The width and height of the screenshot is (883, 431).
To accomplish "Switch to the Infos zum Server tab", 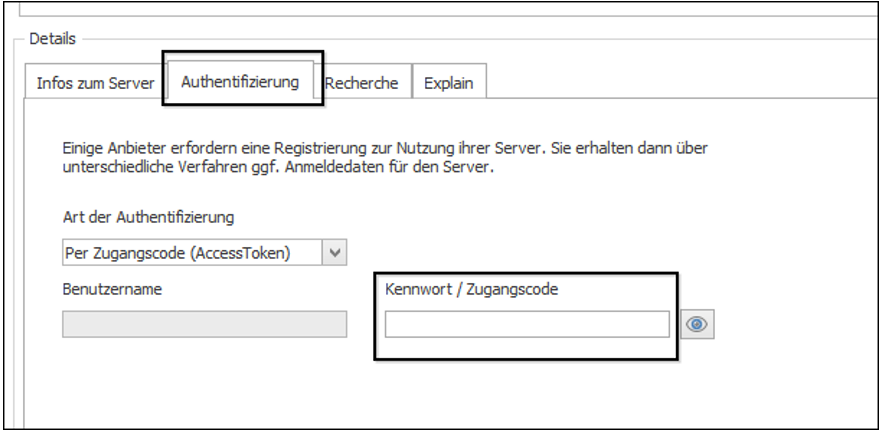I will pos(95,83).
